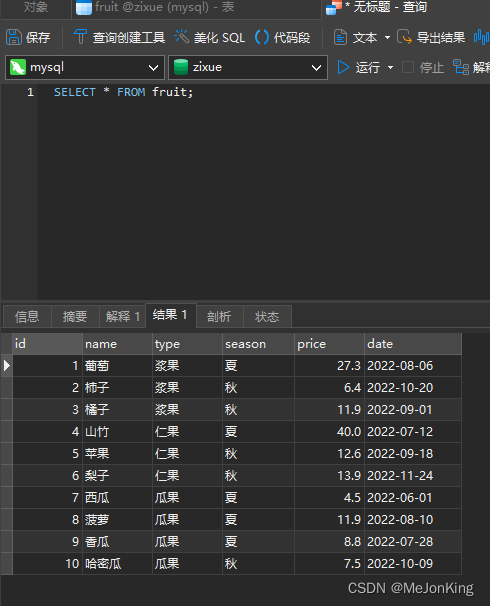Switch to the fruit @zixue table tab
The width and height of the screenshot is (490, 606).
tap(196, 7)
